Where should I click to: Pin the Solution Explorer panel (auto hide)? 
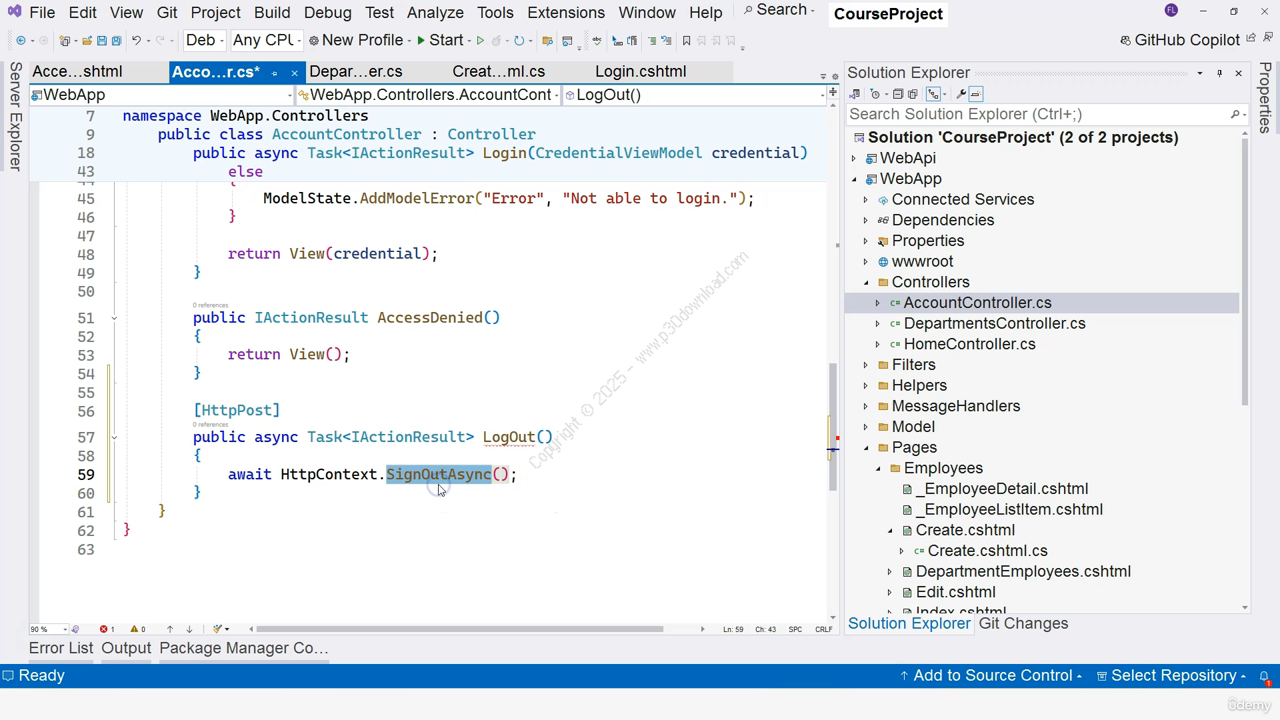(x=1219, y=73)
